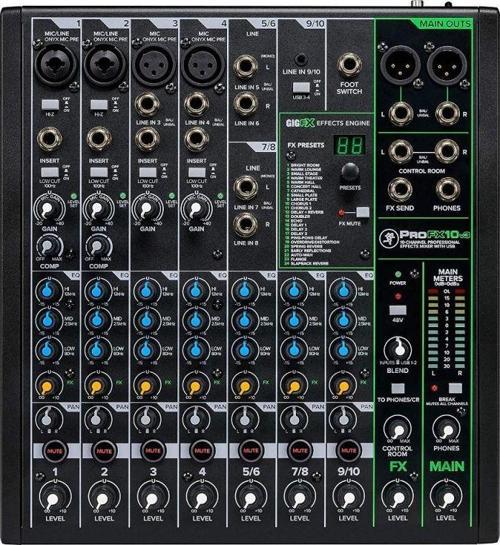
Task: Click the MAIN master LEVEL knob
Action: 447,498
